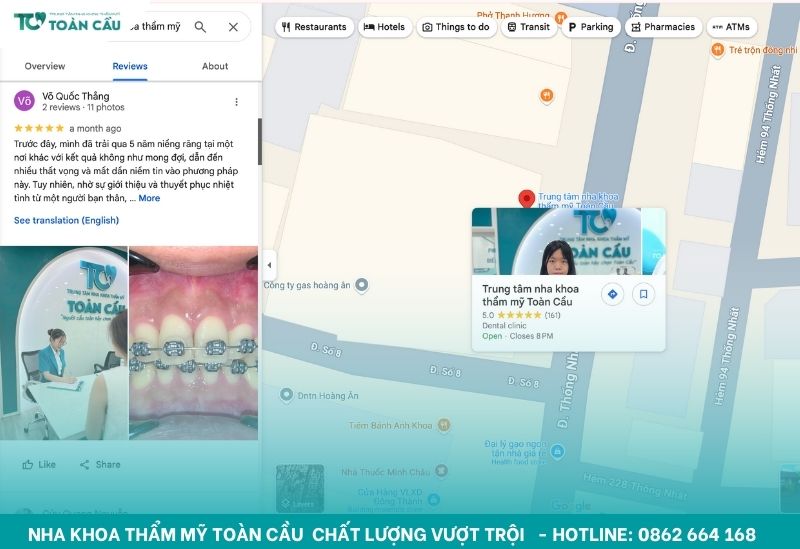This screenshot has width=800, height=549.
Task: Open Layers map thumbnail
Action: click(300, 489)
